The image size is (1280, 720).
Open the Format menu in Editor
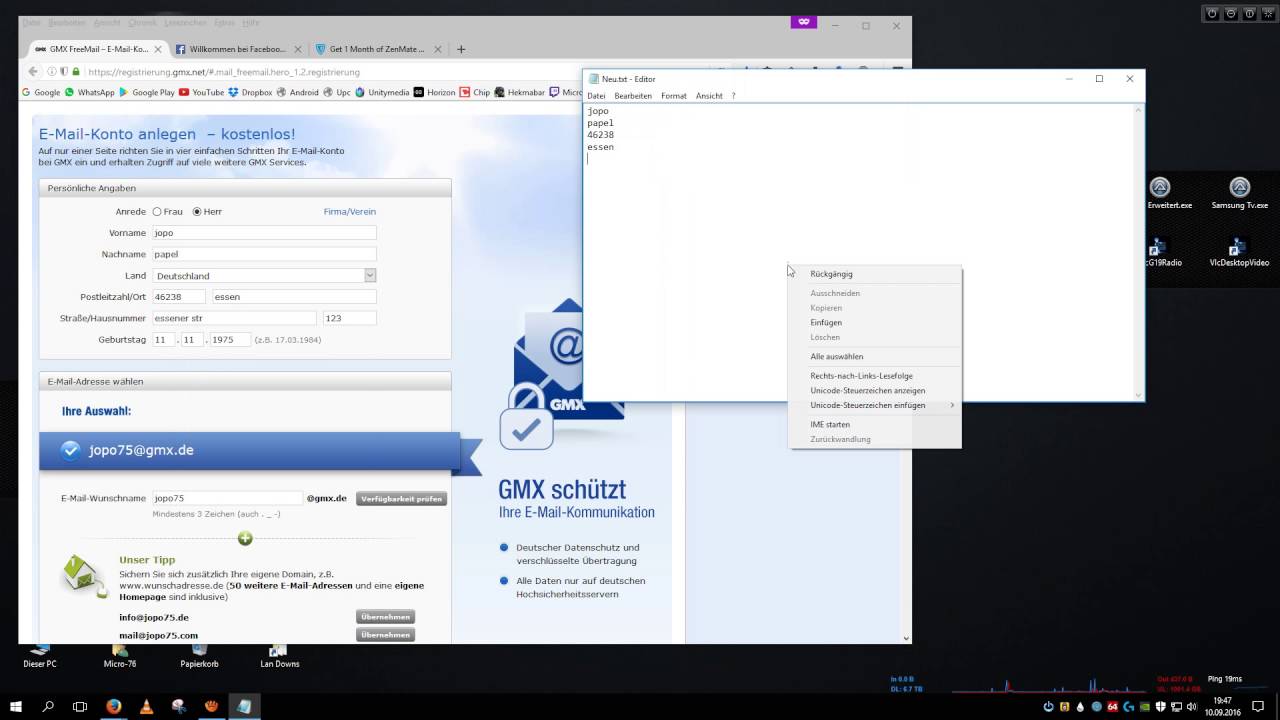pyautogui.click(x=674, y=96)
